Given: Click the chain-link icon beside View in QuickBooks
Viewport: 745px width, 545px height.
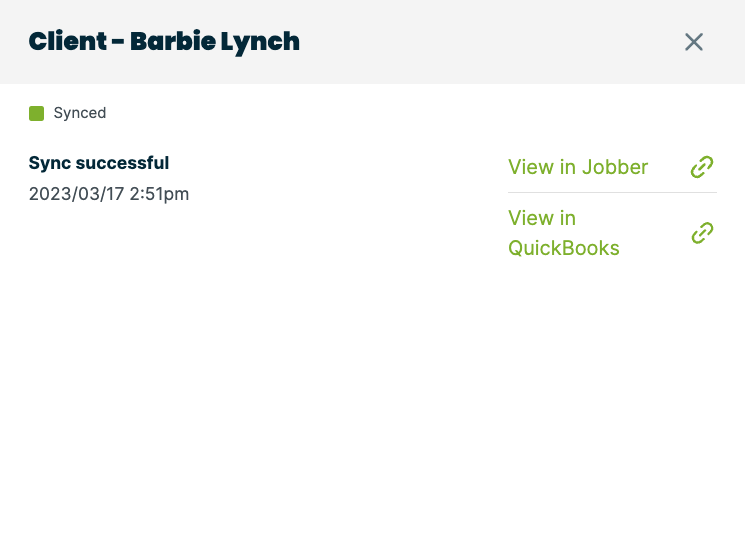Looking at the screenshot, I should (702, 233).
